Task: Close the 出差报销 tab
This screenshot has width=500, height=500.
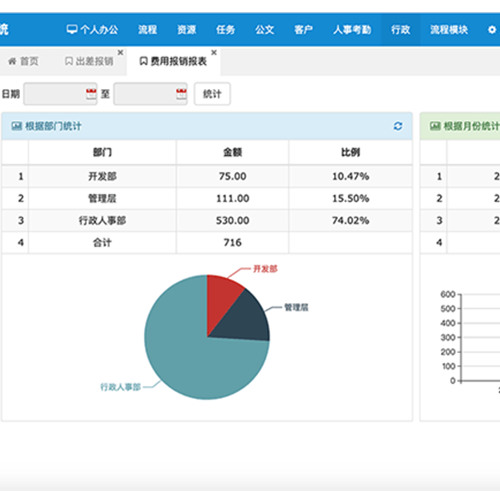Action: (120, 53)
